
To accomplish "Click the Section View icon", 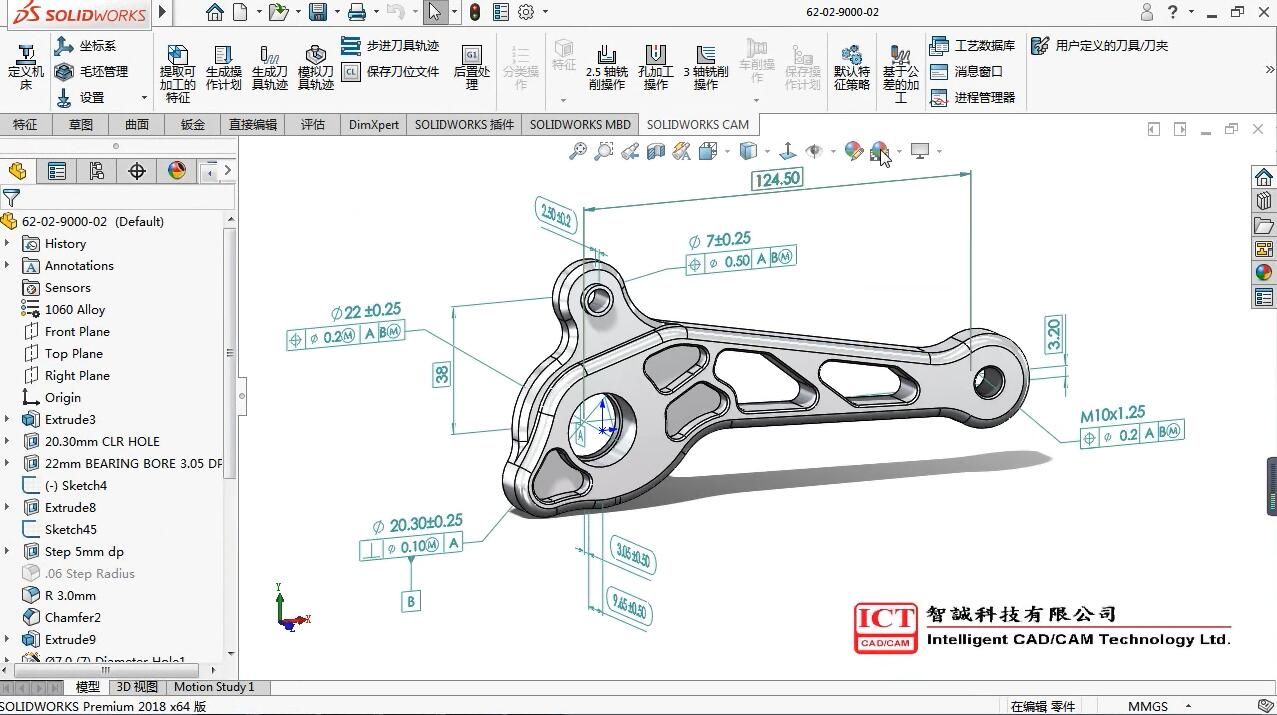I will click(x=656, y=151).
